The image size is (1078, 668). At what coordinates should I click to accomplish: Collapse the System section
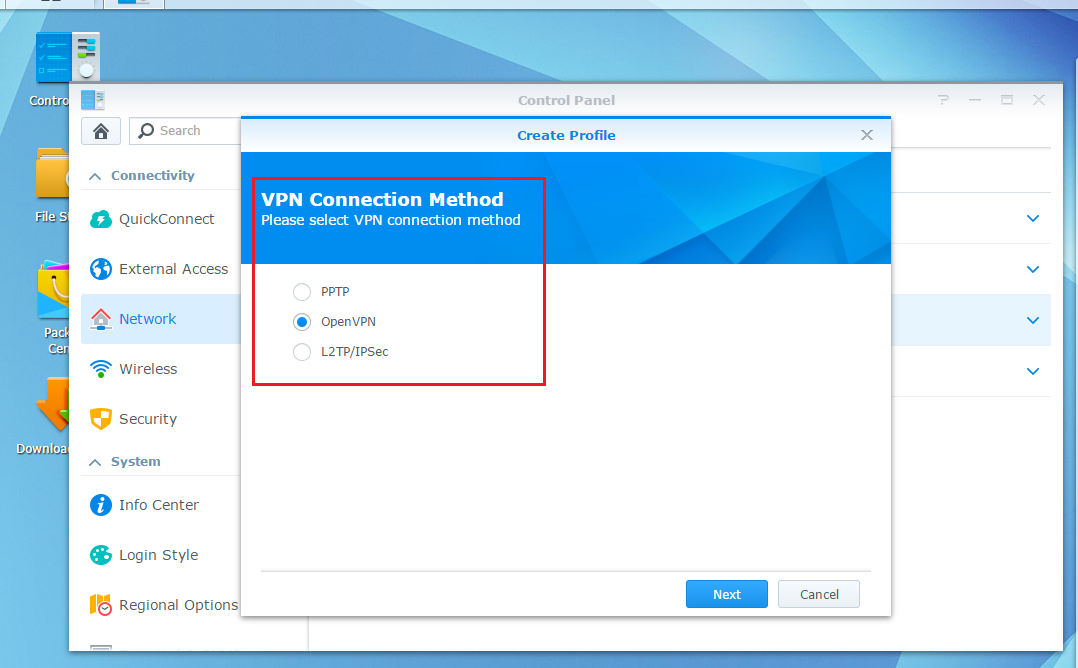[95, 463]
